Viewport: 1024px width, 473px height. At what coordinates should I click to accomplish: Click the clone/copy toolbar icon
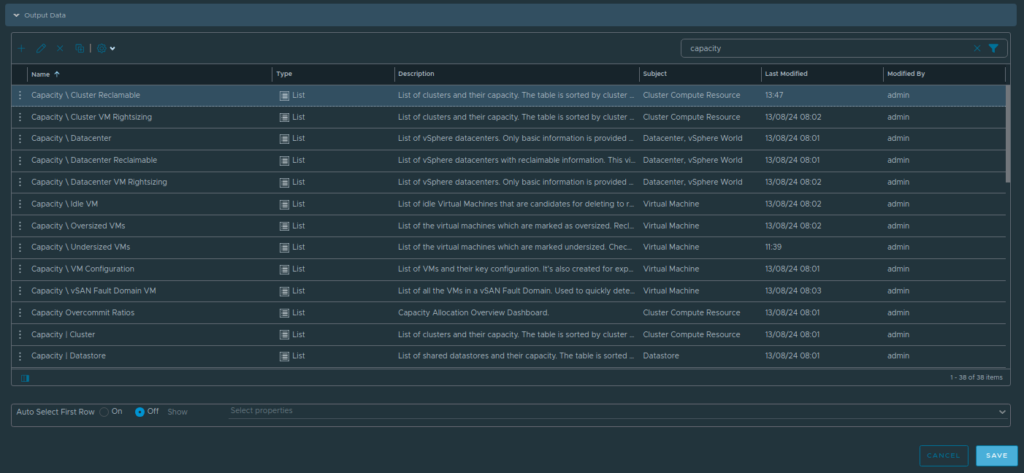[79, 48]
